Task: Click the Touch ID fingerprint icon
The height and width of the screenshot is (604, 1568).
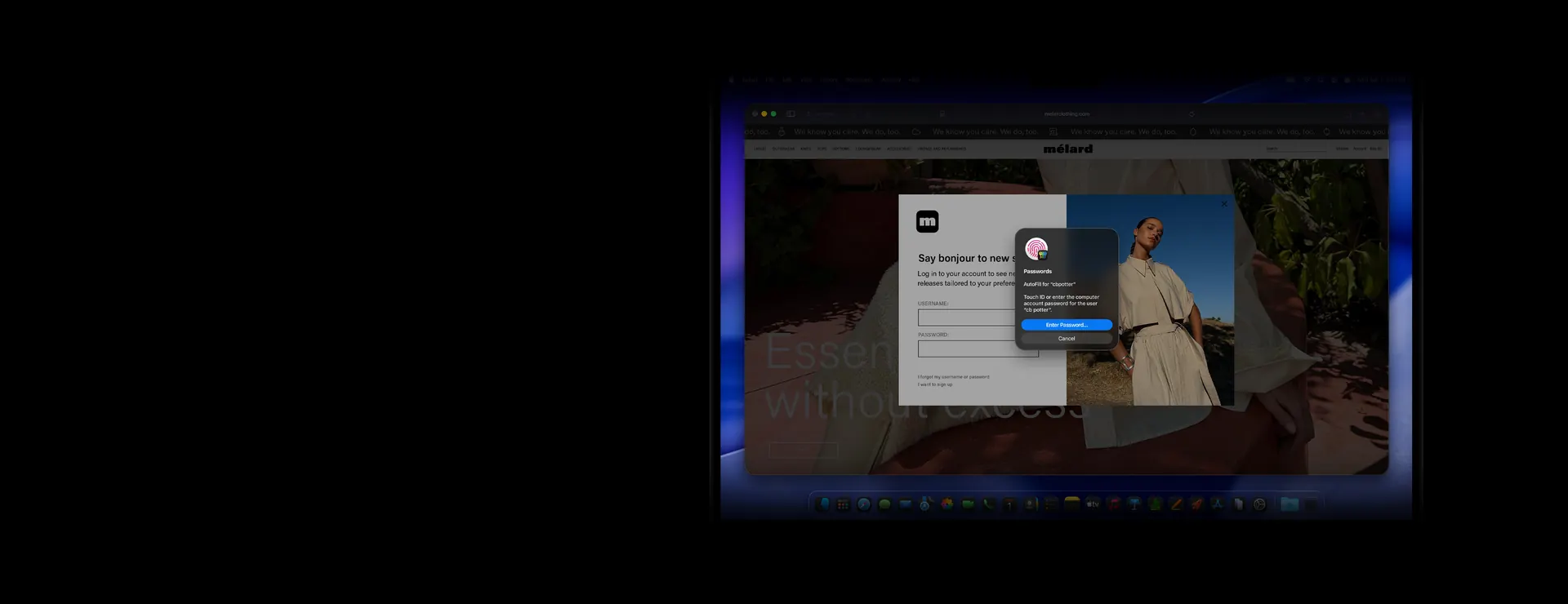Action: tap(1036, 248)
